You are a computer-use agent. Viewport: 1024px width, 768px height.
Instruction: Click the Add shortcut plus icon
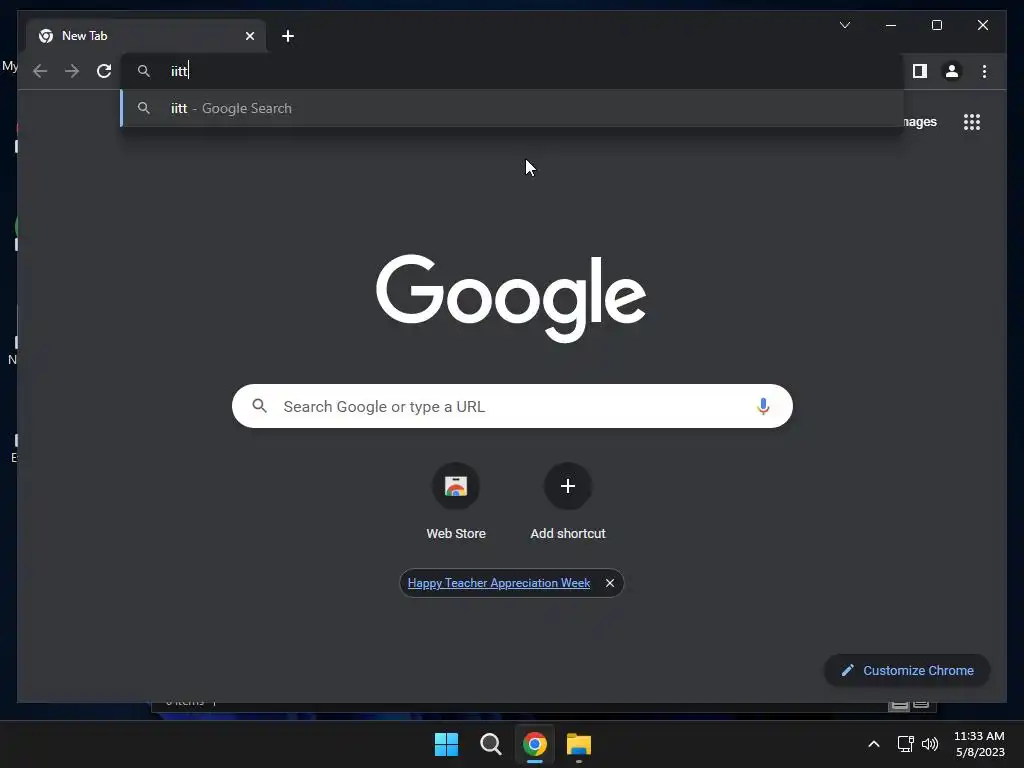click(x=568, y=486)
